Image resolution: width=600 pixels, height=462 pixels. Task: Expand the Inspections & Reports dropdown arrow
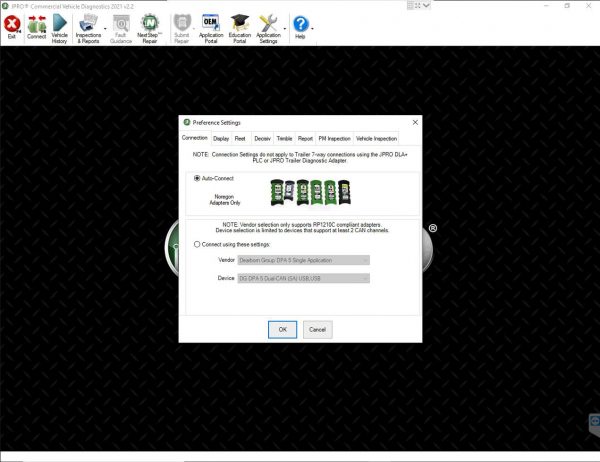(x=105, y=29)
